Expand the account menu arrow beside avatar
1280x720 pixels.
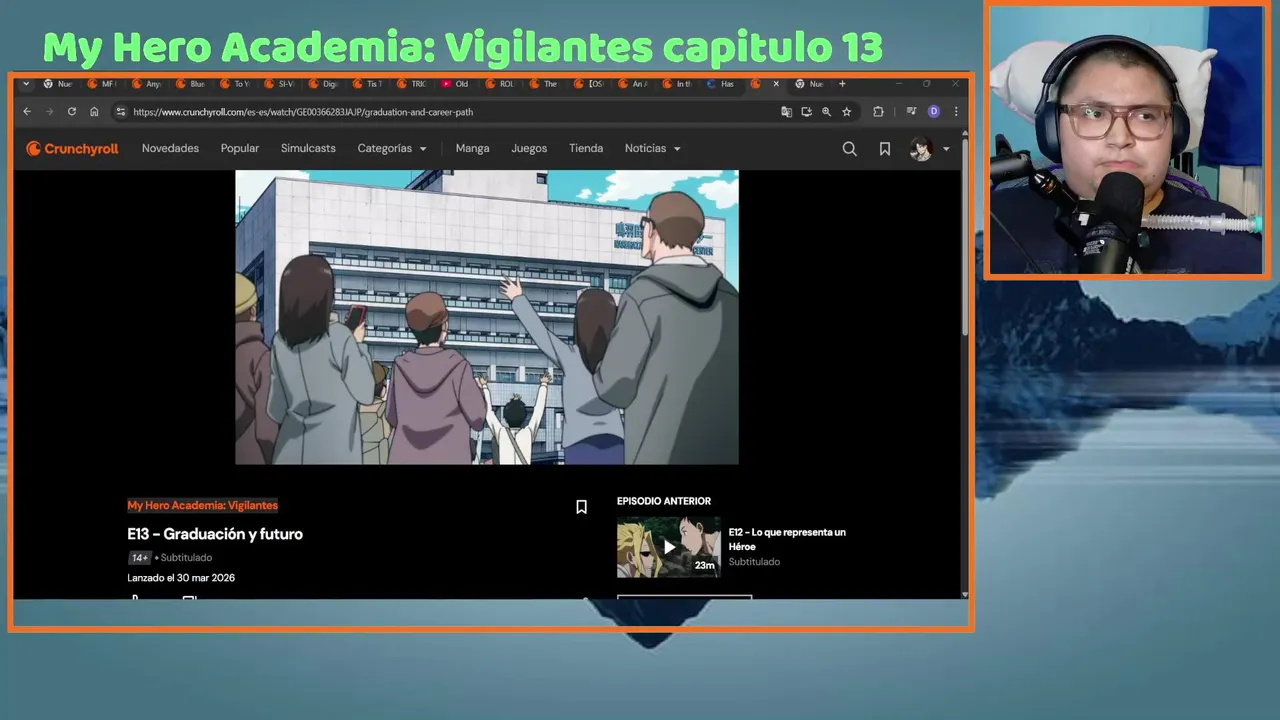[946, 149]
